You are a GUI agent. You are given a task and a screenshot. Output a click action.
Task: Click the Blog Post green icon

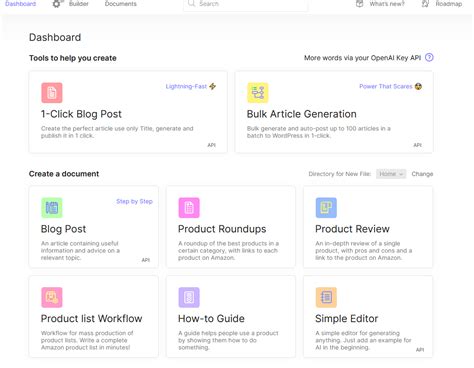(x=52, y=208)
